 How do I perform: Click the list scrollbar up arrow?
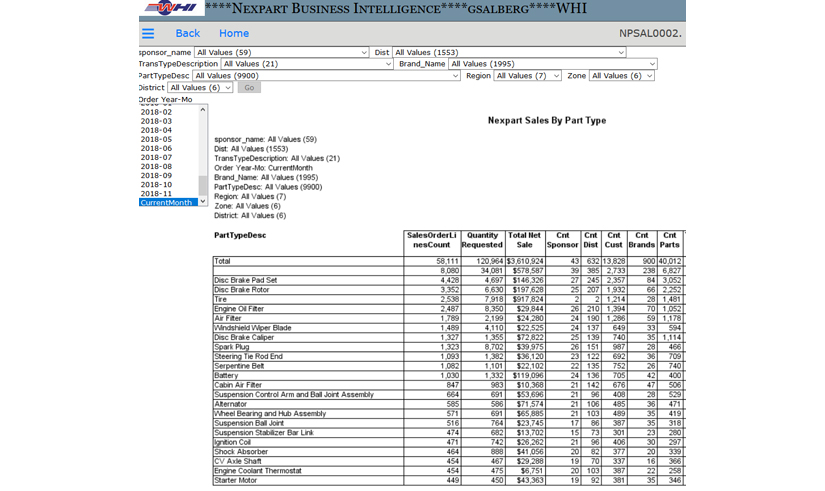[x=203, y=109]
